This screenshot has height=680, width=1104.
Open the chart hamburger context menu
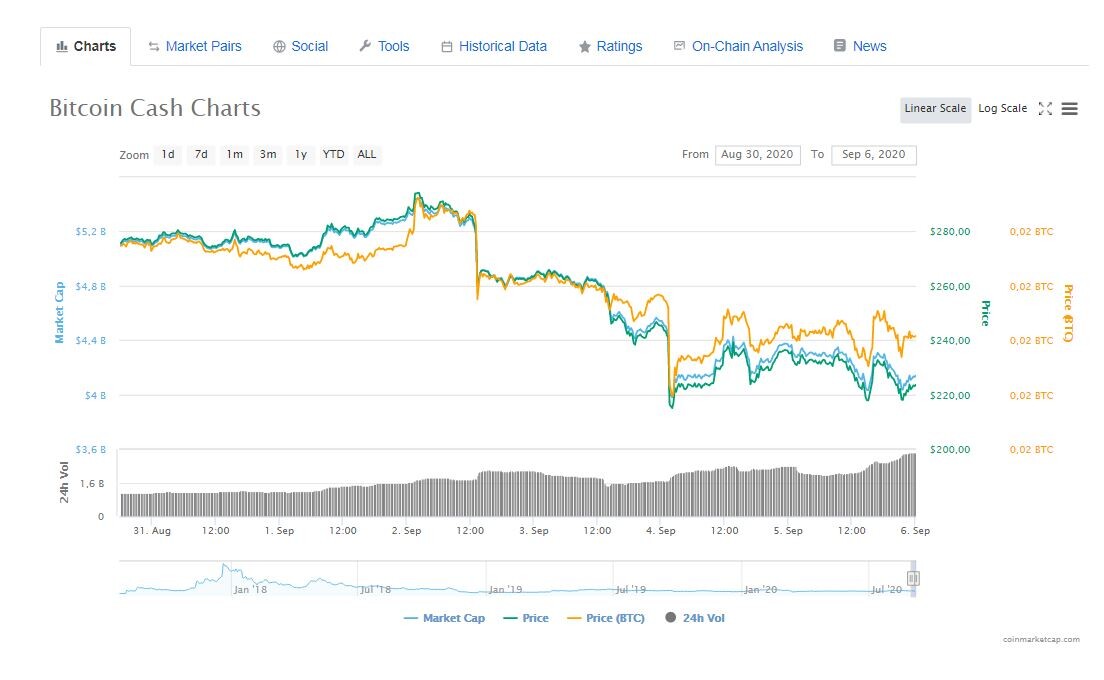[1070, 108]
